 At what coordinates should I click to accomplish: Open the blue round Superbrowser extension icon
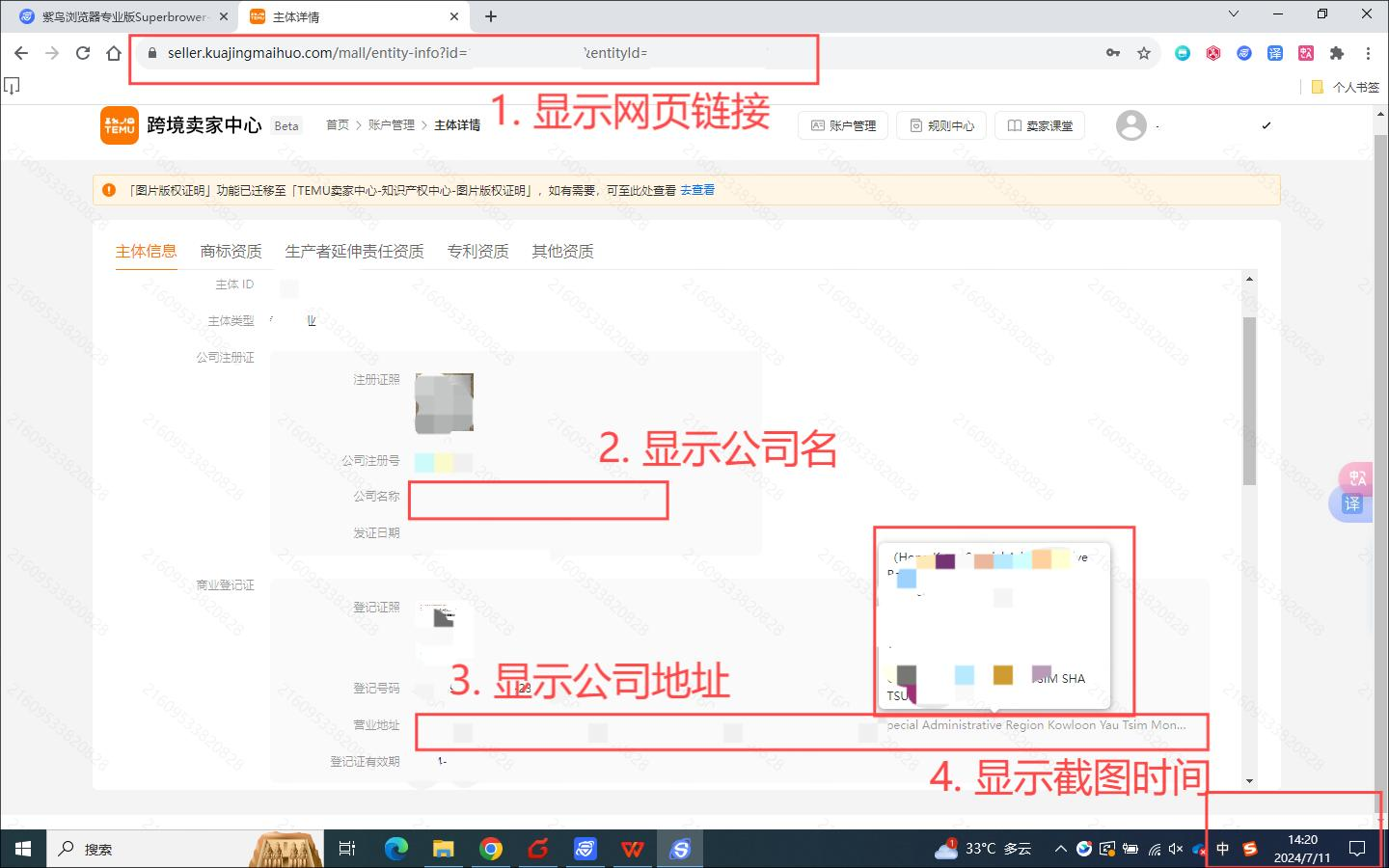coord(1244,53)
